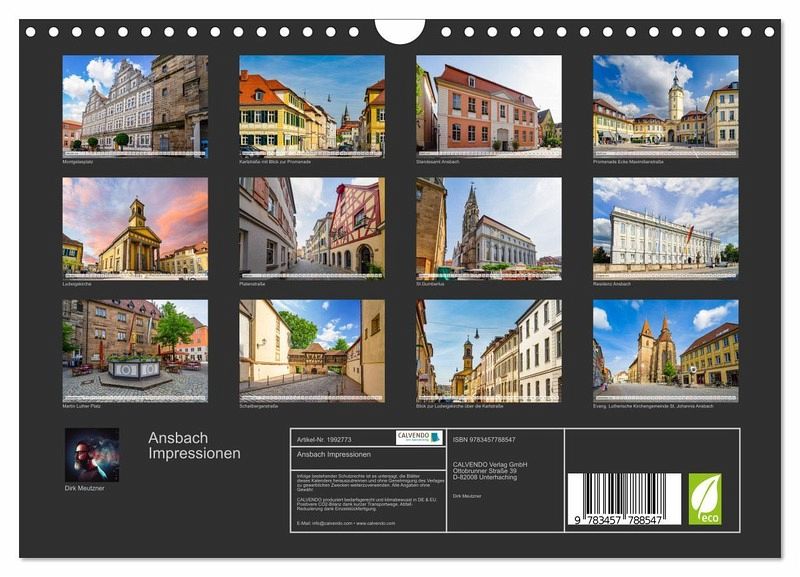Click the Ansbach Impressionen title text
This screenshot has width=800, height=577.
click(194, 445)
